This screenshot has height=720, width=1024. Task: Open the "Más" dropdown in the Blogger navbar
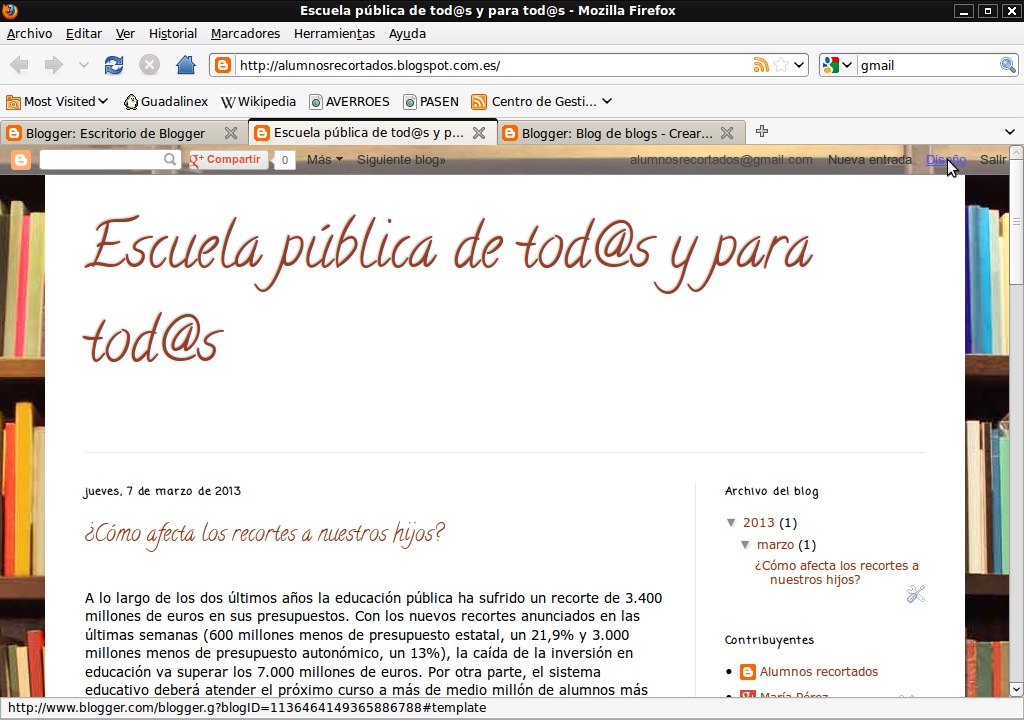[x=324, y=159]
